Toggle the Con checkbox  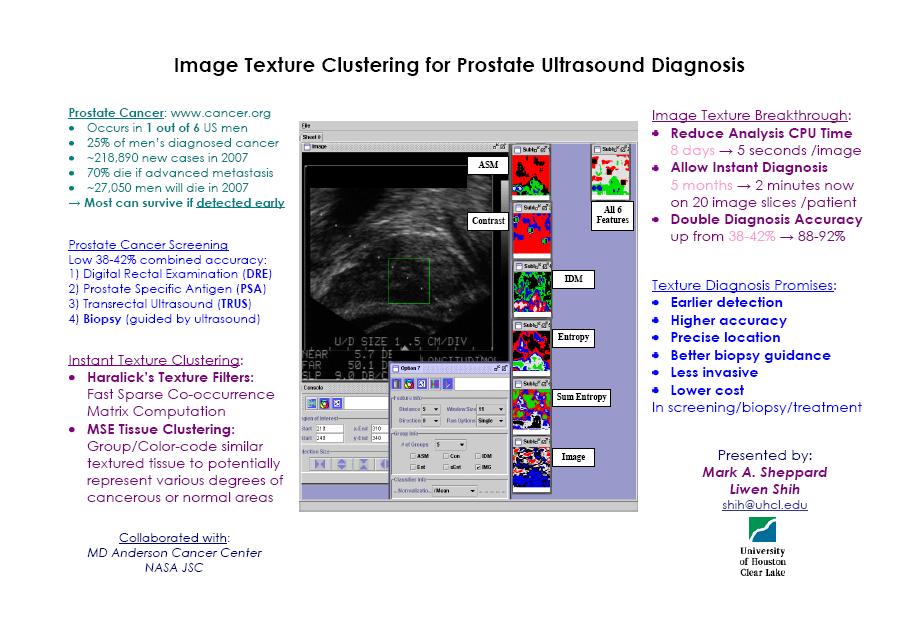[x=446, y=456]
